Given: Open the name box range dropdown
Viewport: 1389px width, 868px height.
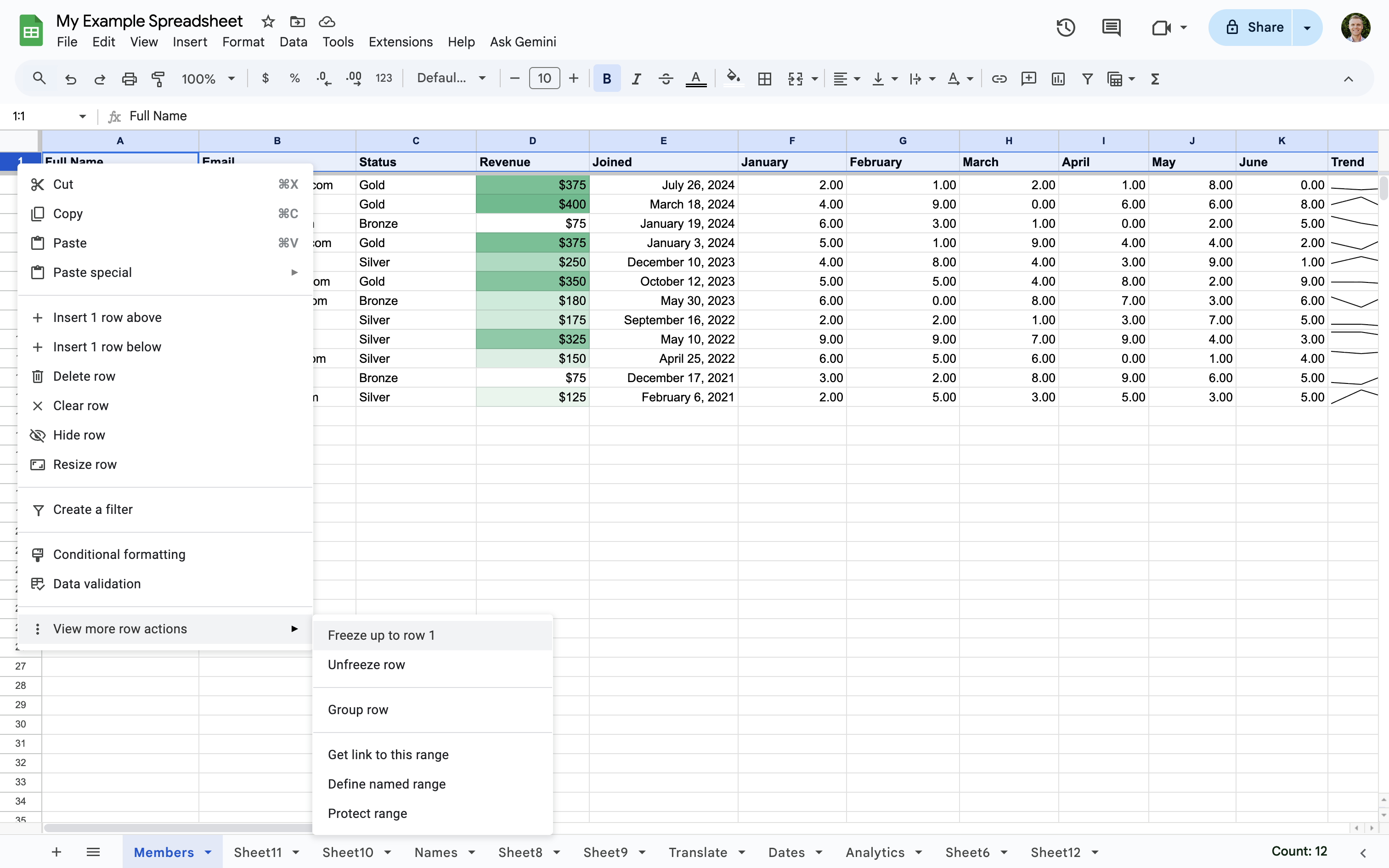Looking at the screenshot, I should 82,116.
